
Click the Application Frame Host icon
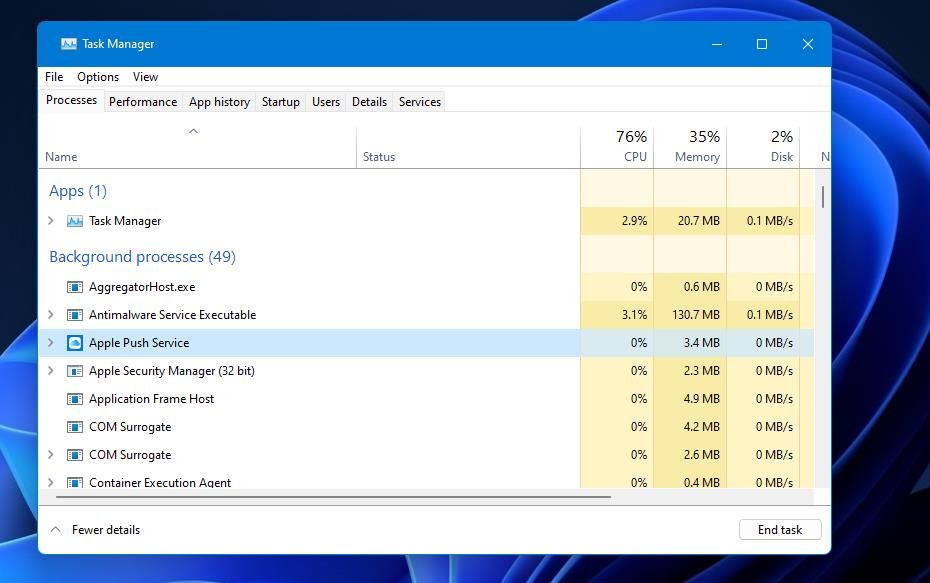pyautogui.click(x=75, y=399)
